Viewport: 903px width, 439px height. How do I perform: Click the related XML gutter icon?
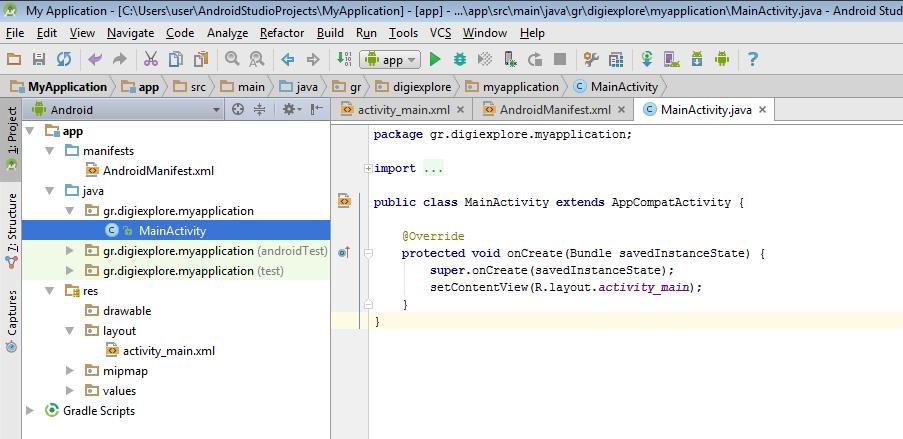click(x=344, y=201)
